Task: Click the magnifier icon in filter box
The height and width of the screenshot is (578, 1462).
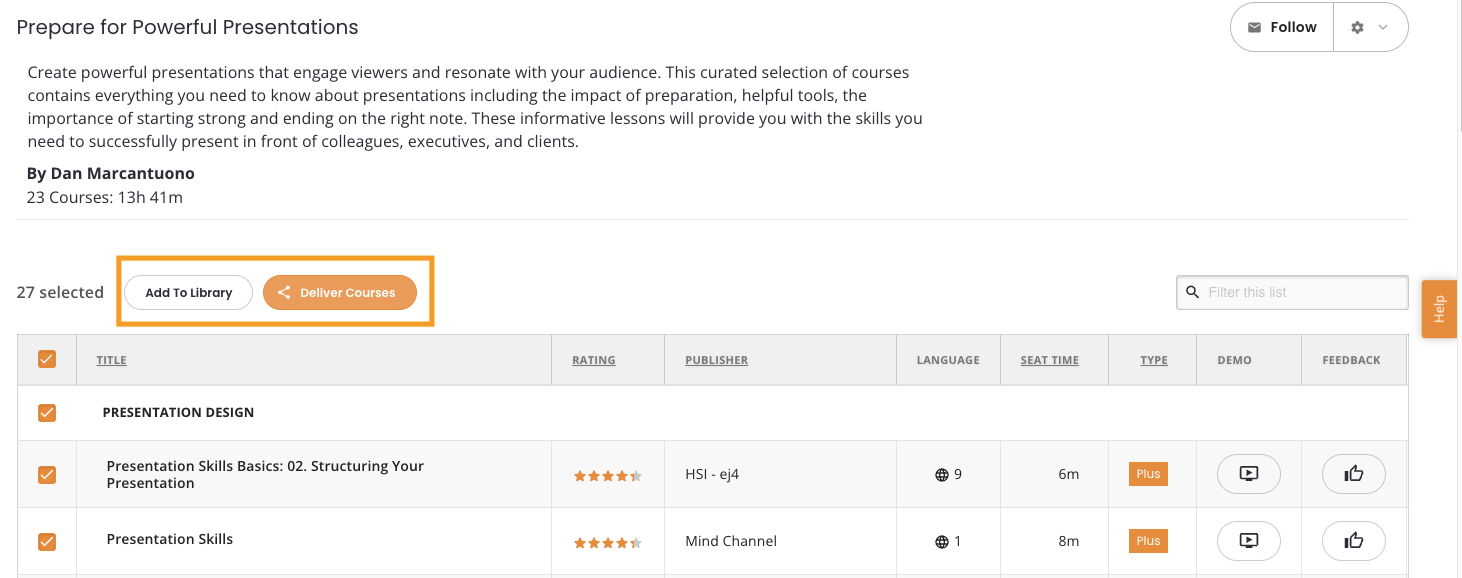Action: [1192, 292]
